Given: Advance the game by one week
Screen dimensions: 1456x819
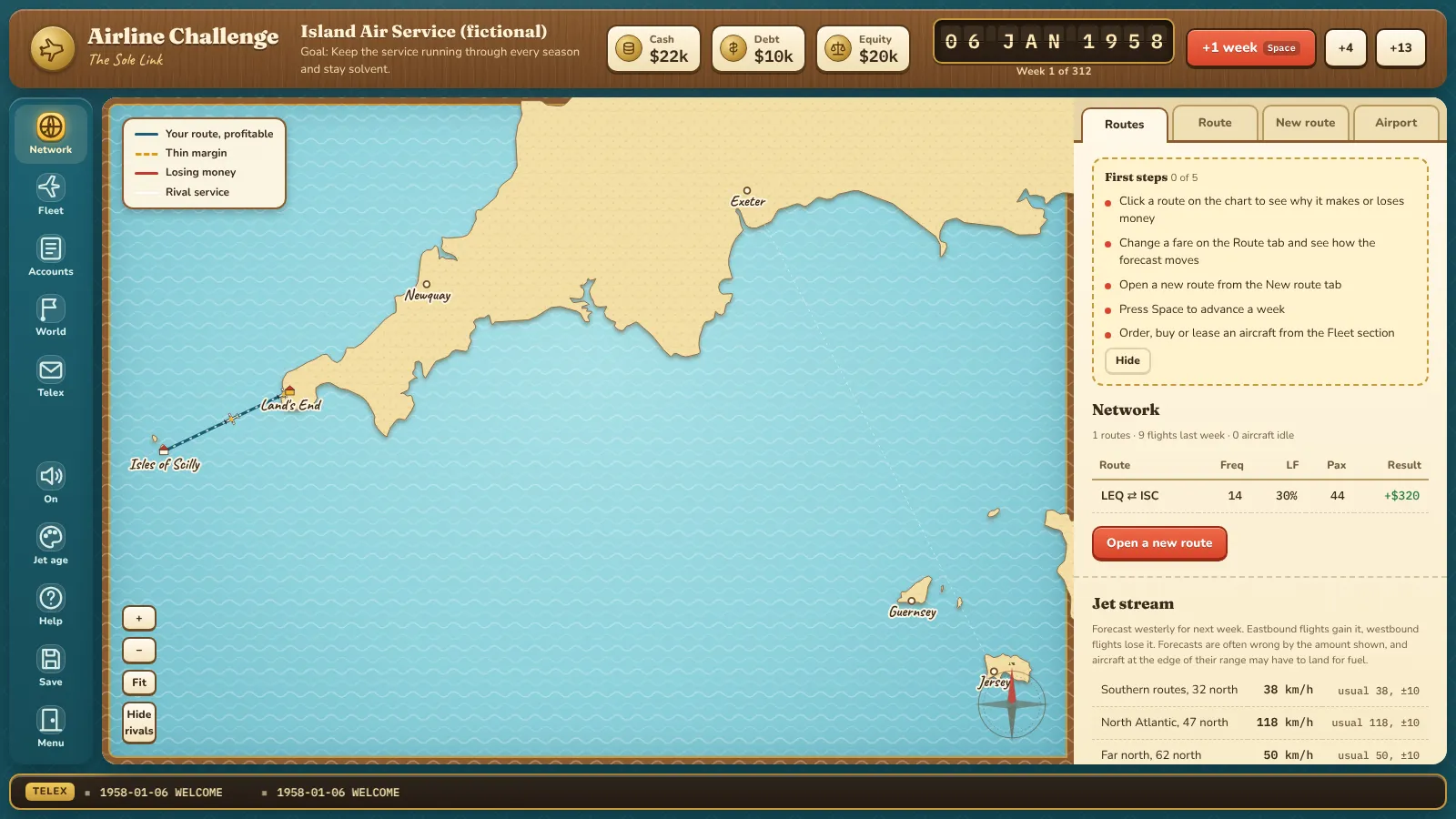Looking at the screenshot, I should pyautogui.click(x=1250, y=47).
